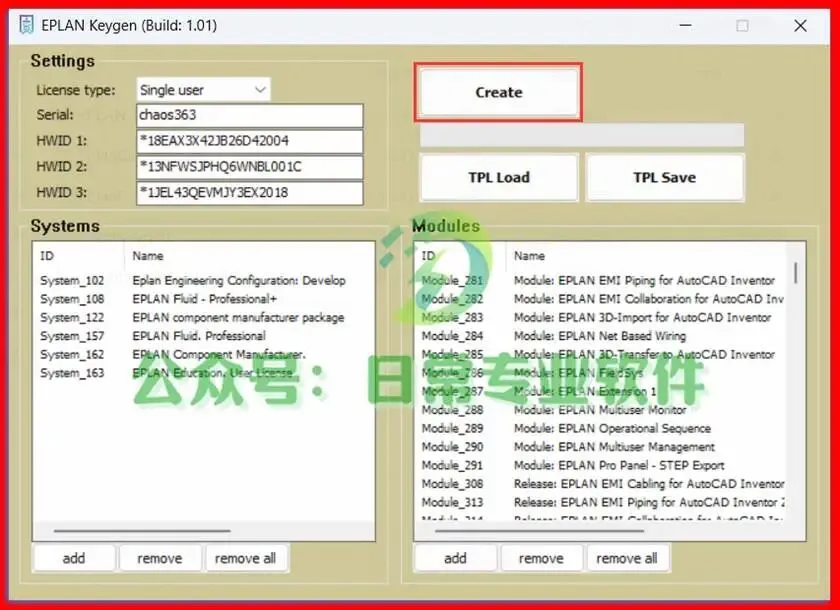Viewport: 840px width, 610px height.
Task: Click the Modules list vertical scrollbar thumb
Action: tap(796, 273)
